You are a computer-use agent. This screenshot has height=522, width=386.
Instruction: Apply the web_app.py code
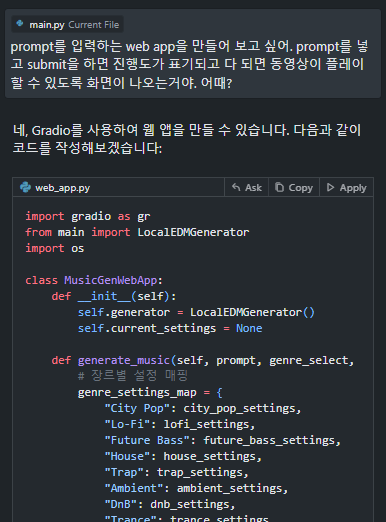347,188
